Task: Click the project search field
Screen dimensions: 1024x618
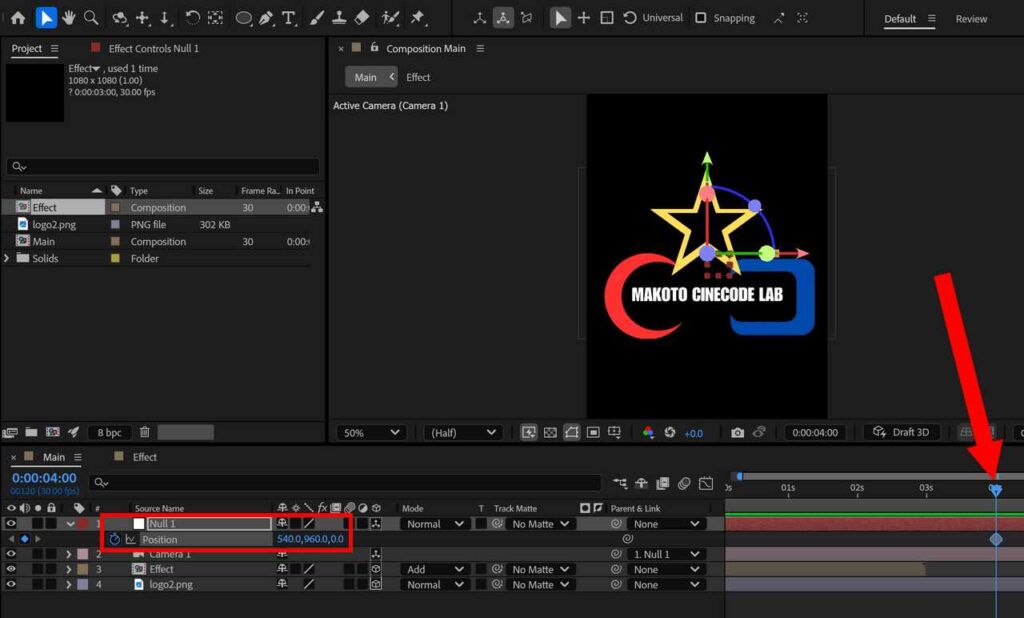Action: click(x=163, y=167)
